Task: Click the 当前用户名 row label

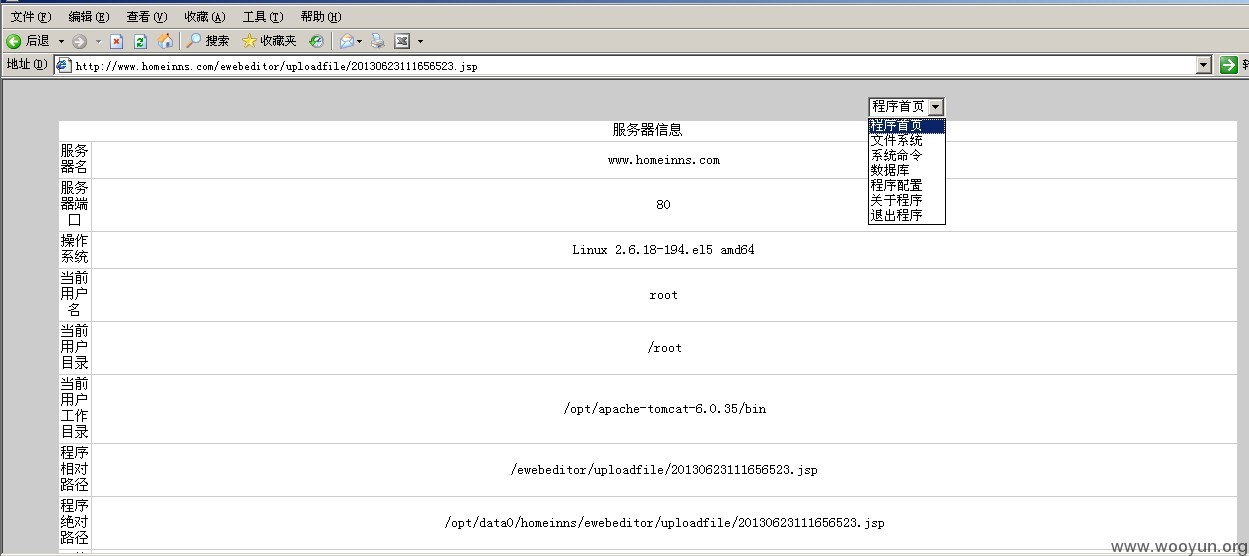Action: (74, 295)
